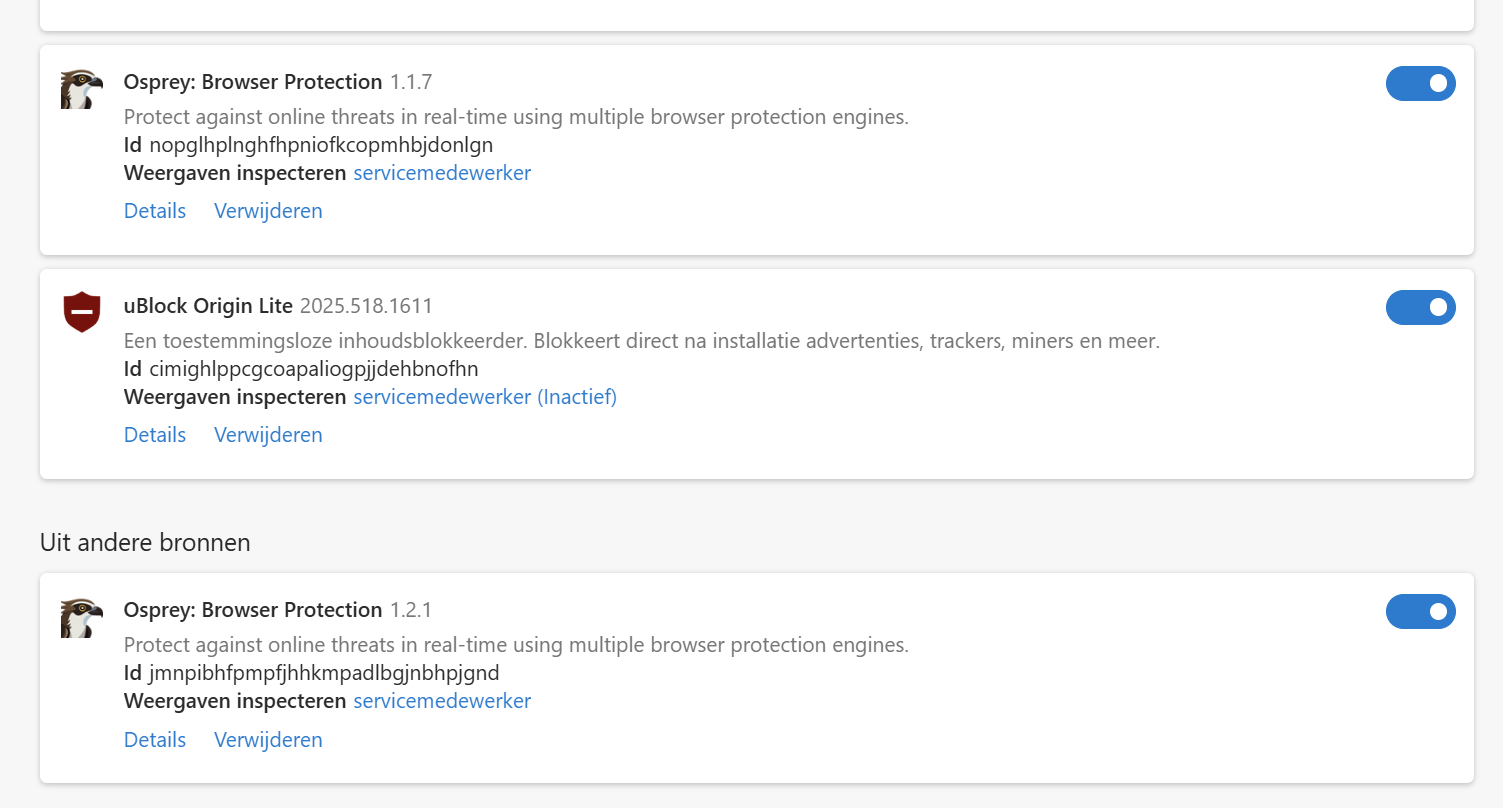1503x808 pixels.
Task: Open Details for uBlock Origin Lite
Action: [155, 435]
